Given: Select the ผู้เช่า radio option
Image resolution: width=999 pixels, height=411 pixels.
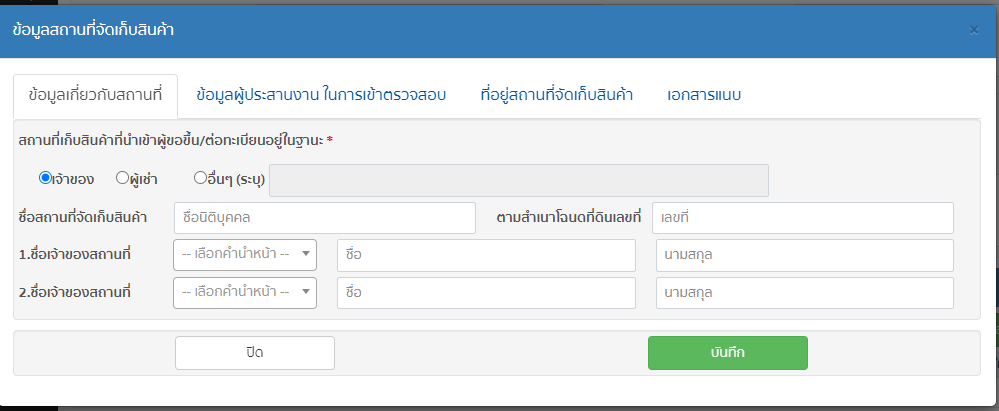Looking at the screenshot, I should coord(122,178).
